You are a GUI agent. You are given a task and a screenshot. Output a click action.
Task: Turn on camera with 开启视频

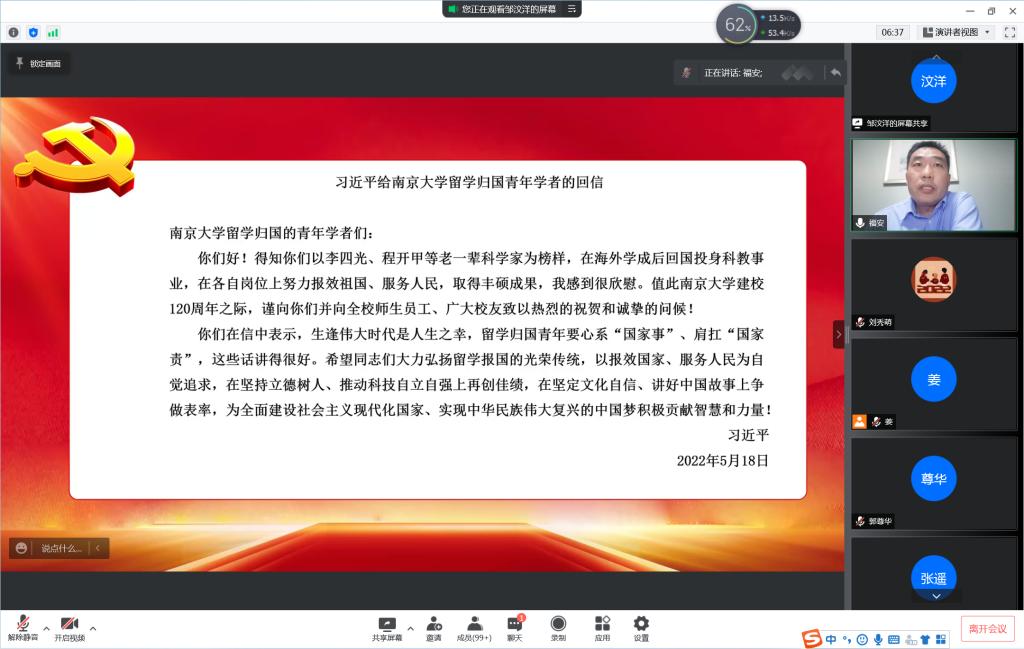coord(69,627)
